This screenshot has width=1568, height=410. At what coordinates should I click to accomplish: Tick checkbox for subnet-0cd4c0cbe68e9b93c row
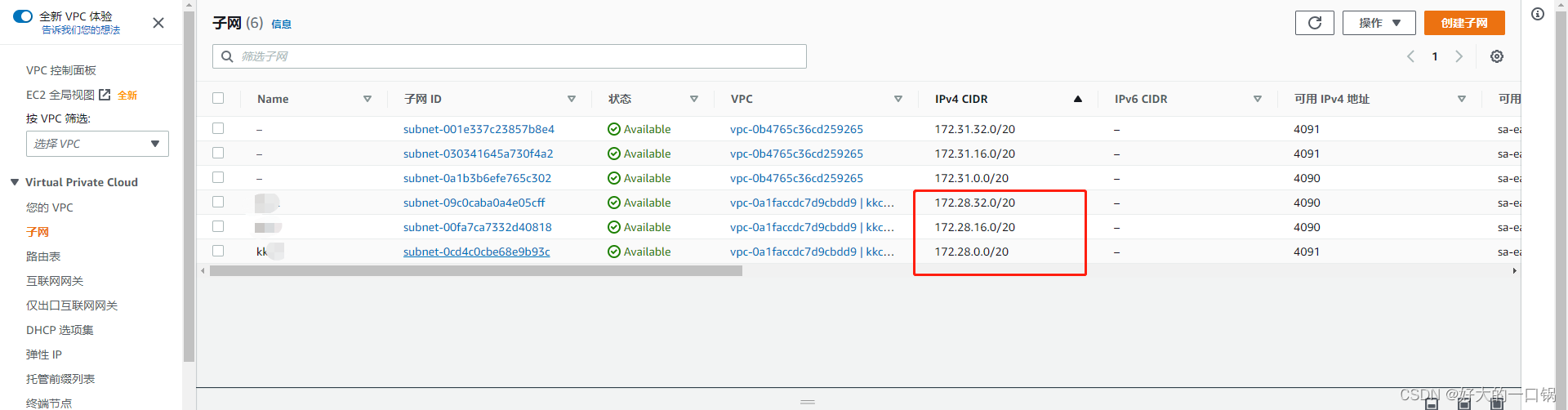[x=218, y=251]
